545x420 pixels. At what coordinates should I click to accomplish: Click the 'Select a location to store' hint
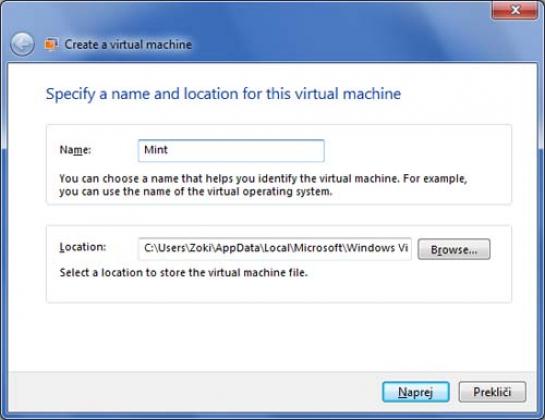(184, 273)
